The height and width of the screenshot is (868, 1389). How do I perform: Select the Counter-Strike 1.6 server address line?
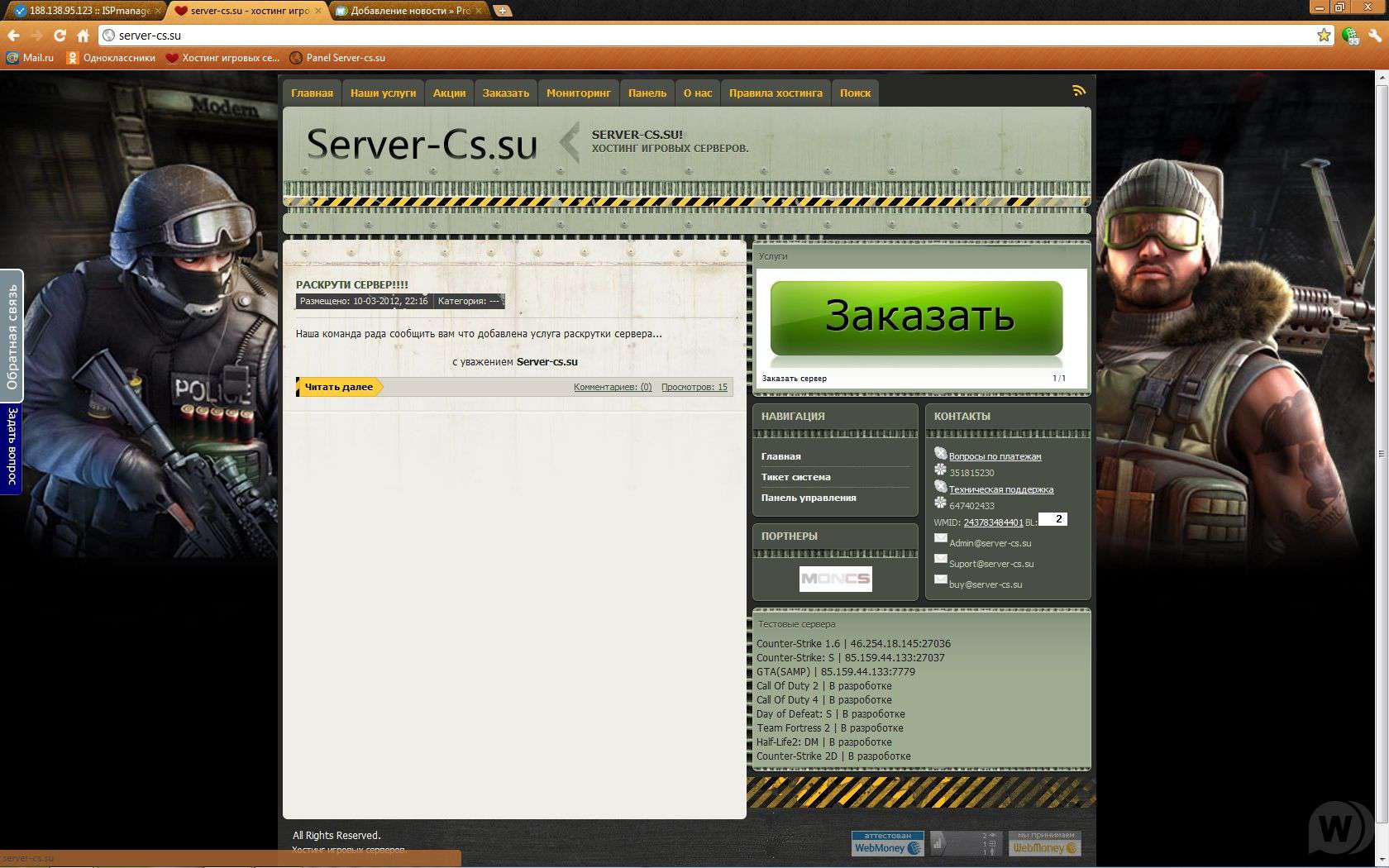(853, 643)
